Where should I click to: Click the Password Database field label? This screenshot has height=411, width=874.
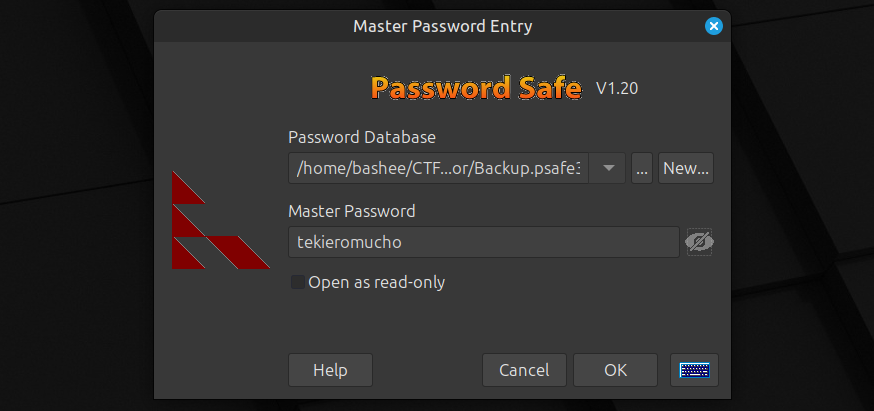pos(362,137)
